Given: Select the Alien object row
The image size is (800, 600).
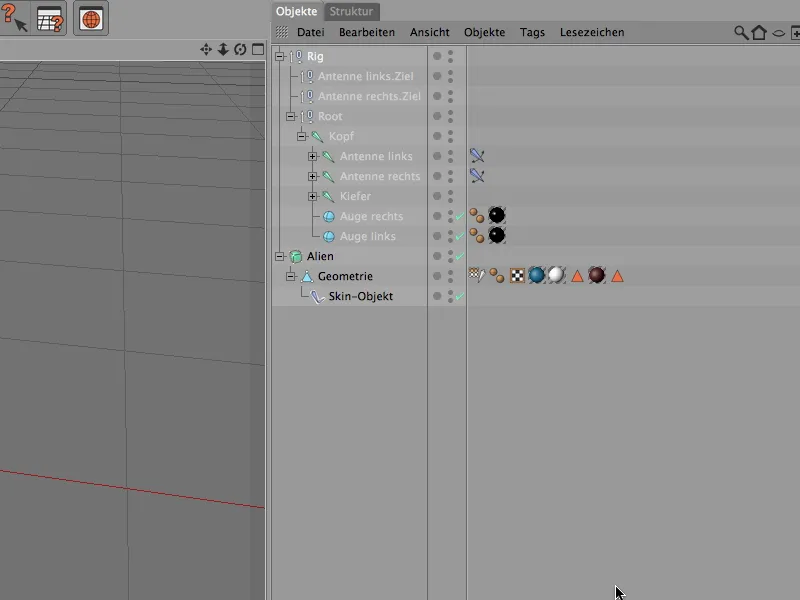Looking at the screenshot, I should pyautogui.click(x=320, y=256).
